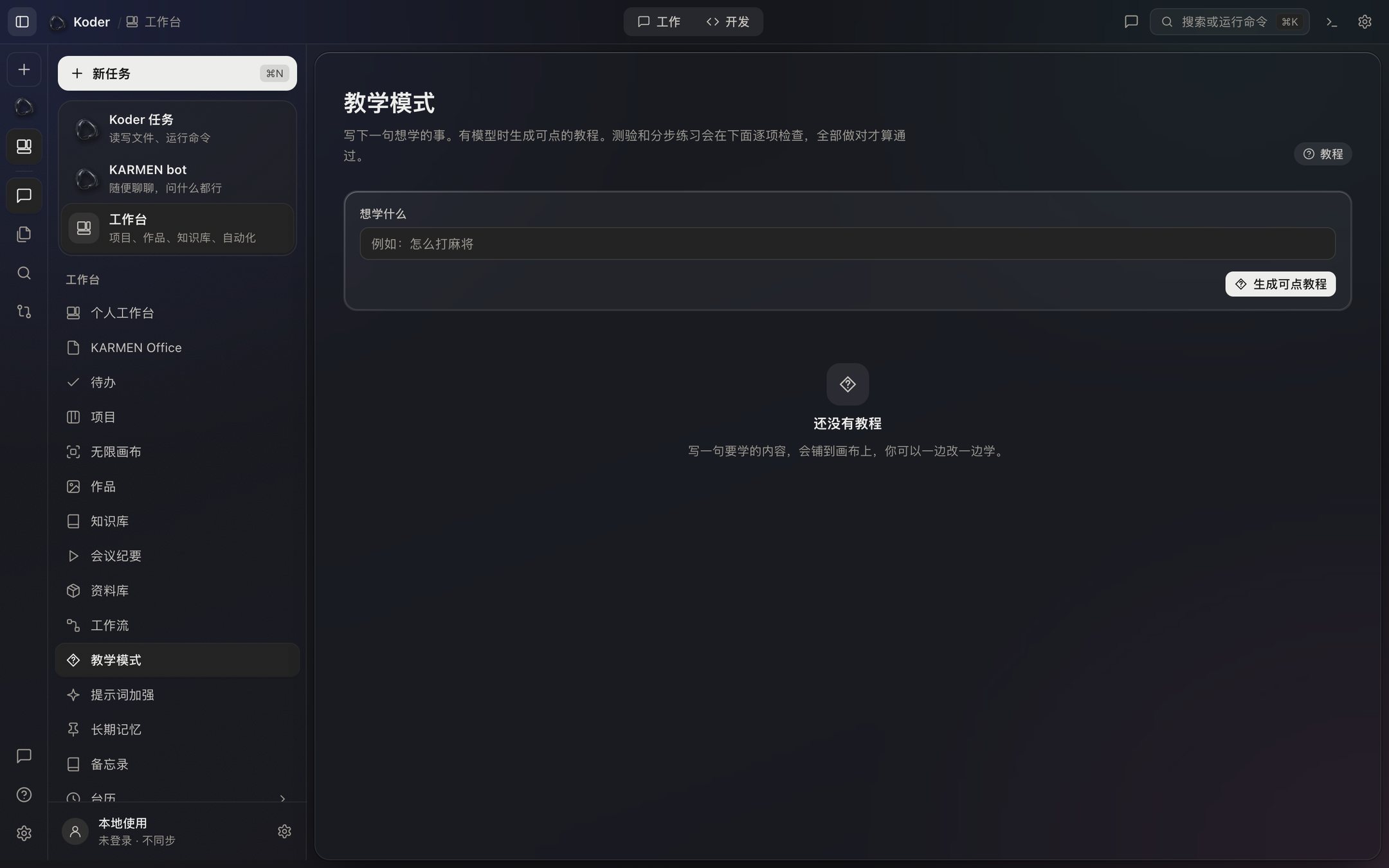The width and height of the screenshot is (1389, 868).
Task: Open account settings gear next to 本地使用
Action: coord(284,831)
